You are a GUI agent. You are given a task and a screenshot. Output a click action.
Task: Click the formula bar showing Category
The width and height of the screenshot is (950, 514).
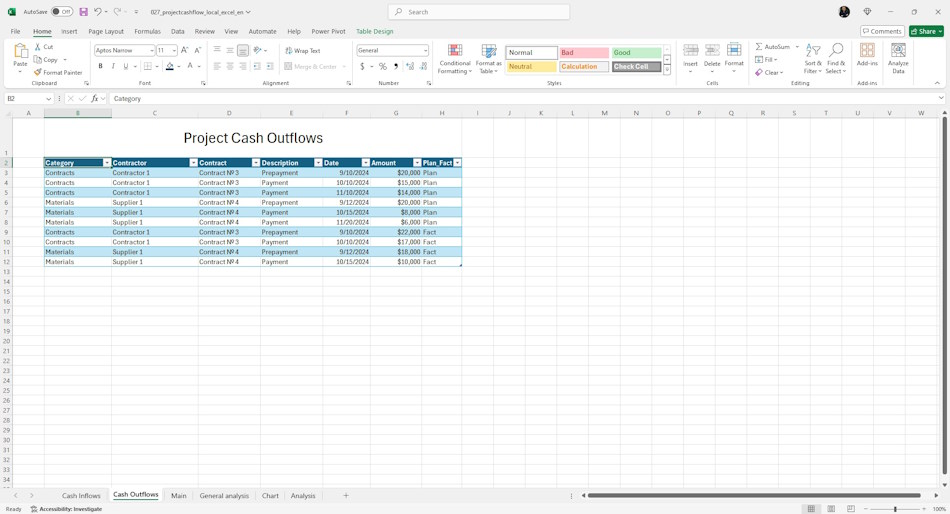[x=524, y=98]
